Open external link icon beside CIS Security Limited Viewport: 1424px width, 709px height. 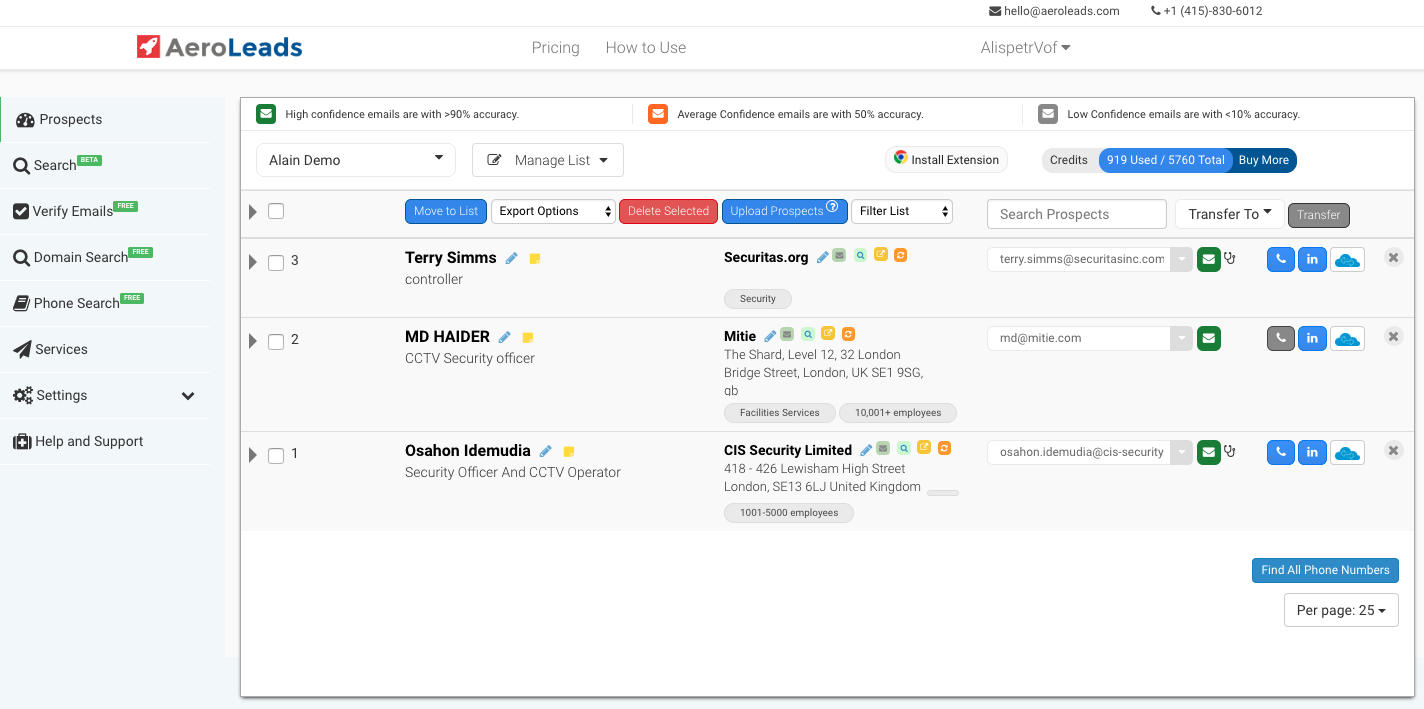(x=924, y=447)
